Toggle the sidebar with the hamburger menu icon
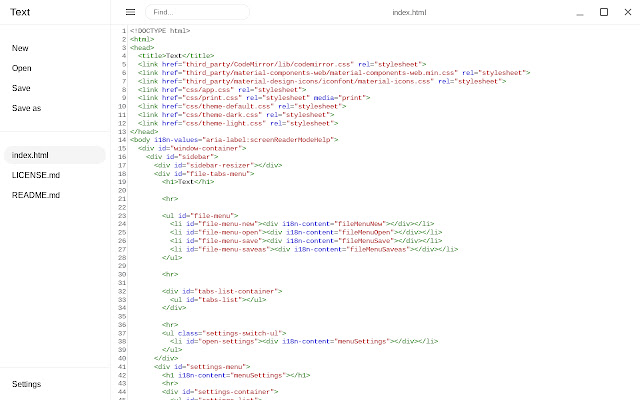Image resolution: width=640 pixels, height=400 pixels. click(130, 12)
